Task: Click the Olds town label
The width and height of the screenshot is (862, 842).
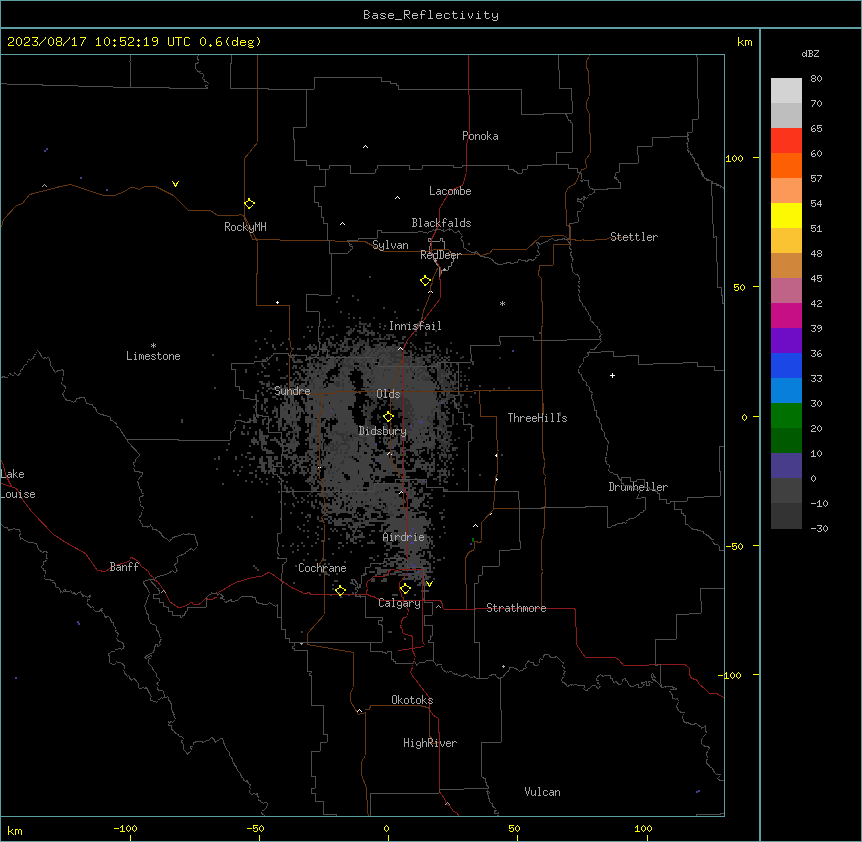Action: coord(388,394)
